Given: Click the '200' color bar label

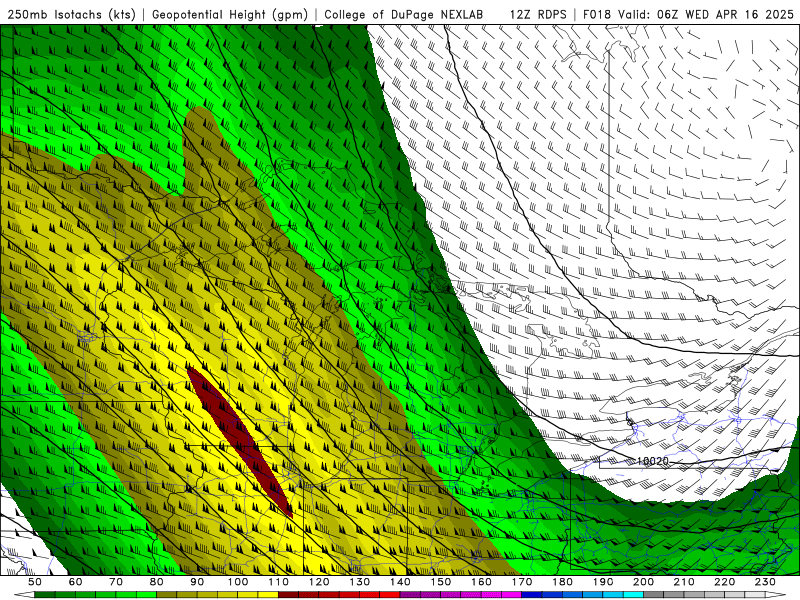Looking at the screenshot, I should [644, 582].
